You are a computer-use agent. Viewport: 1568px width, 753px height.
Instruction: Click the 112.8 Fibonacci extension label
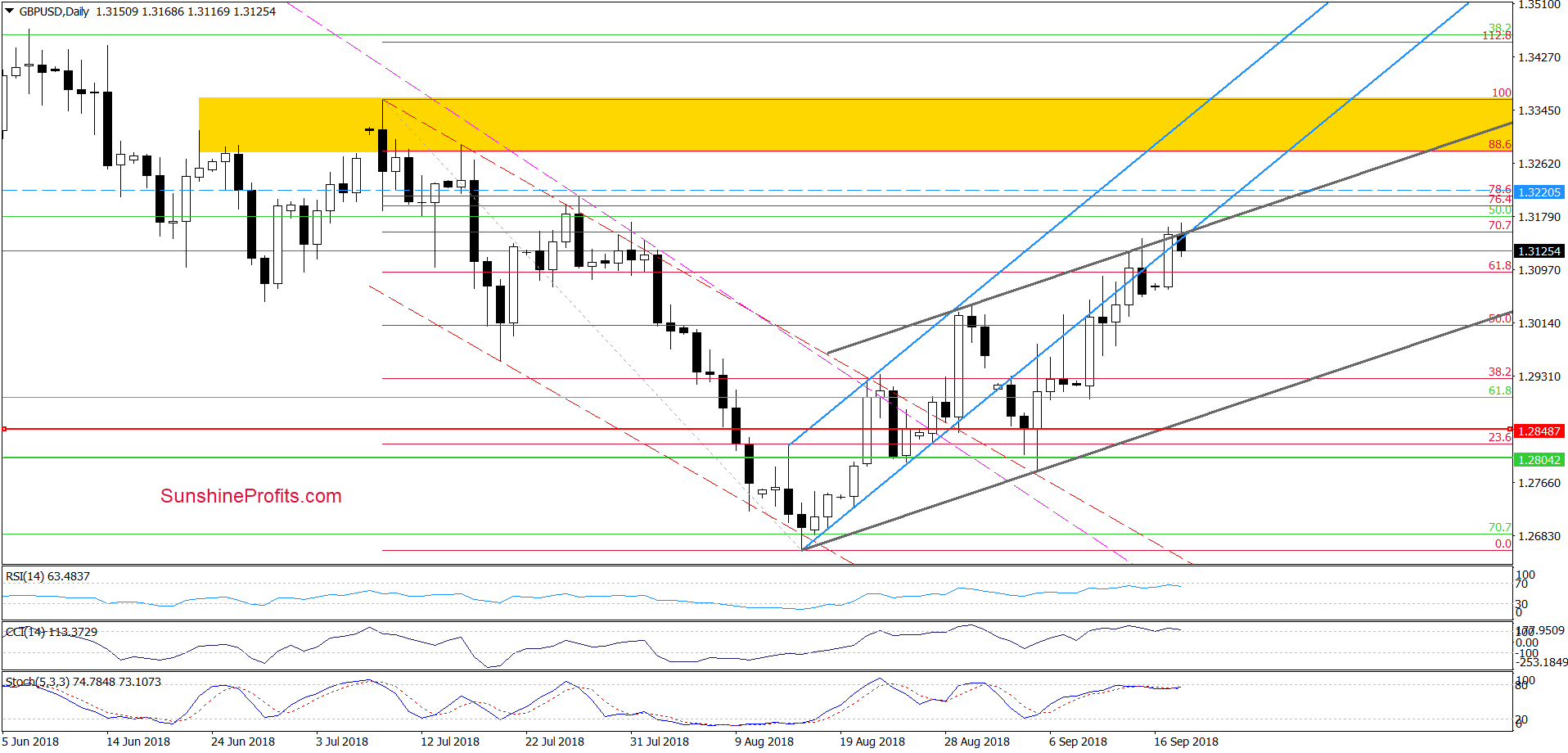tap(1497, 36)
